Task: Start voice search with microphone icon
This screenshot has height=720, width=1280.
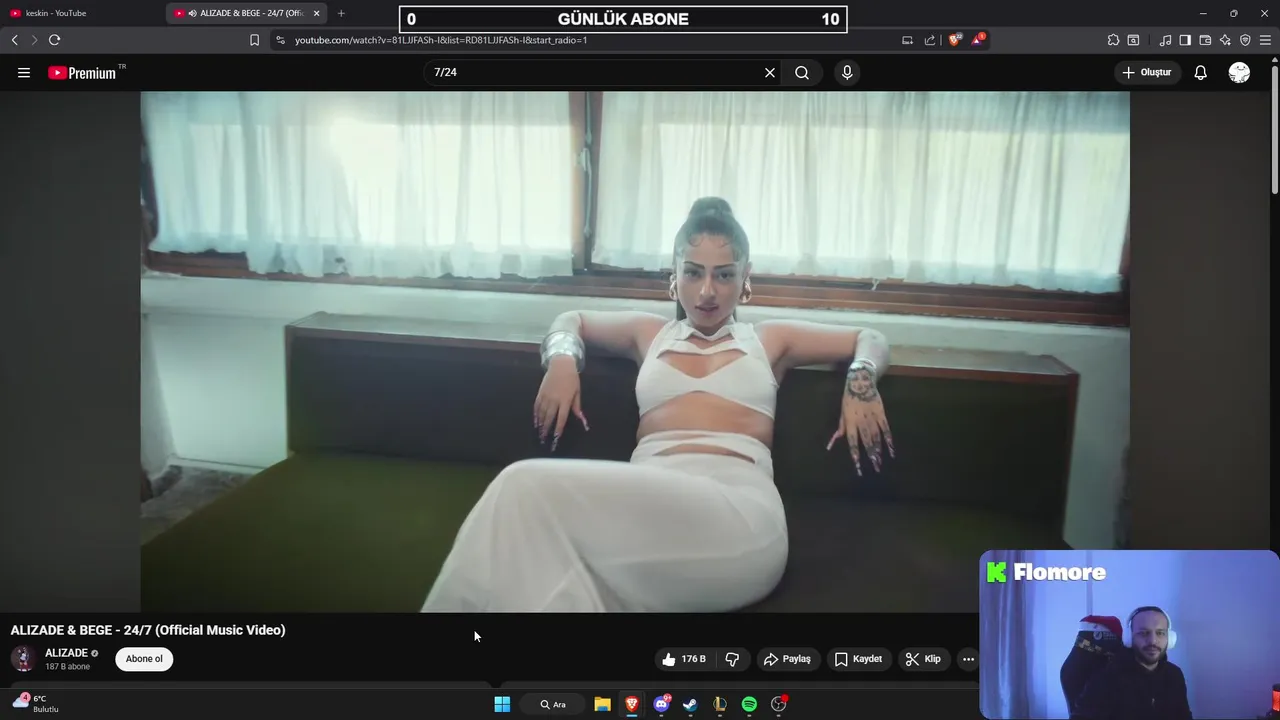Action: [847, 72]
